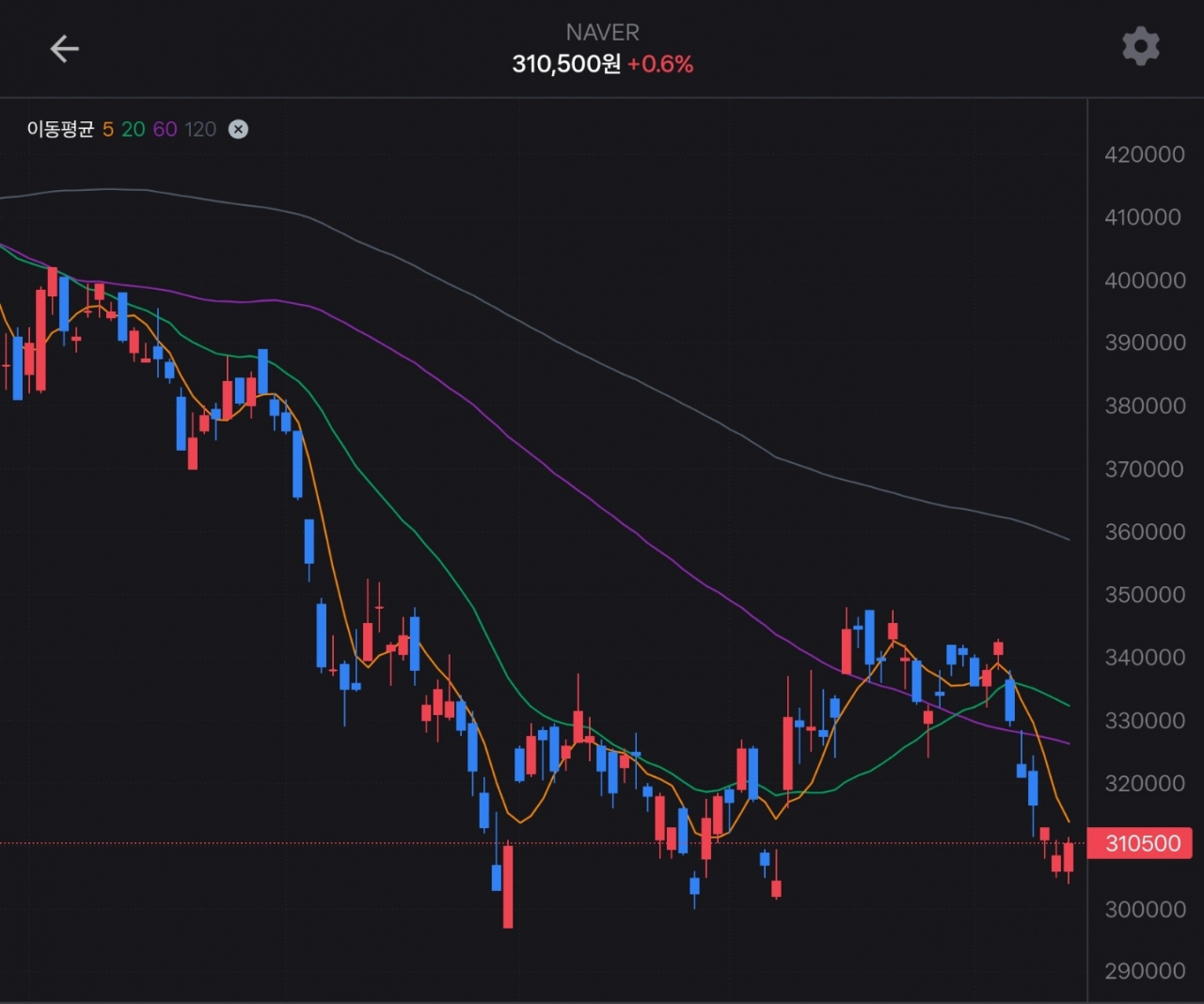This screenshot has width=1204, height=1004.
Task: Click the 420000 price axis label
Action: [1145, 154]
